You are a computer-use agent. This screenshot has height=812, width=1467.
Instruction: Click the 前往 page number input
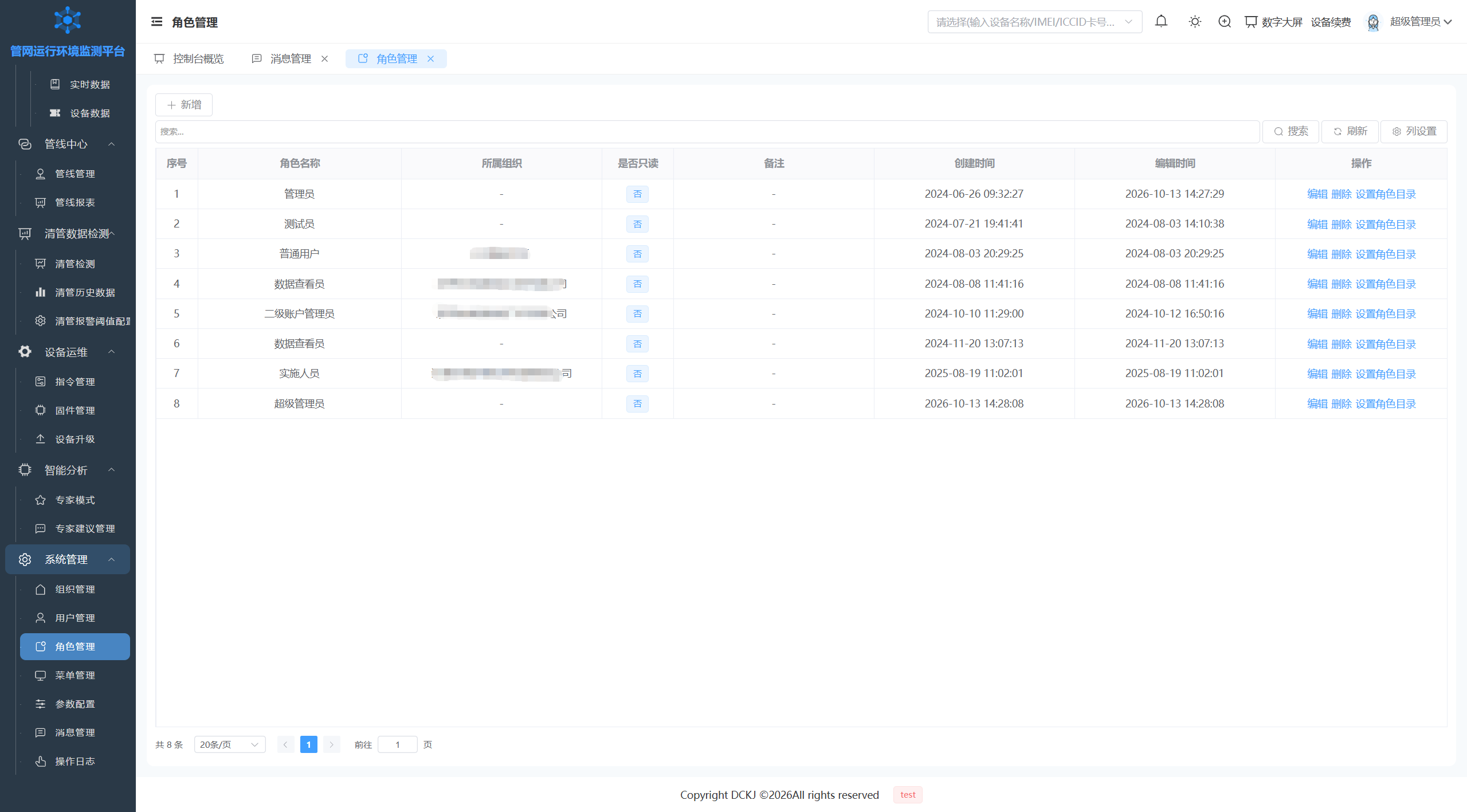(x=397, y=744)
